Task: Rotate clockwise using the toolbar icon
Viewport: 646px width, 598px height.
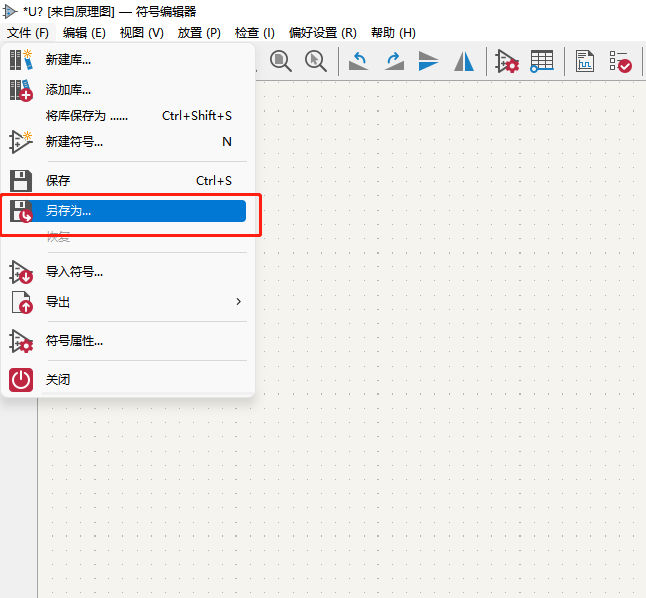Action: pyautogui.click(x=394, y=61)
